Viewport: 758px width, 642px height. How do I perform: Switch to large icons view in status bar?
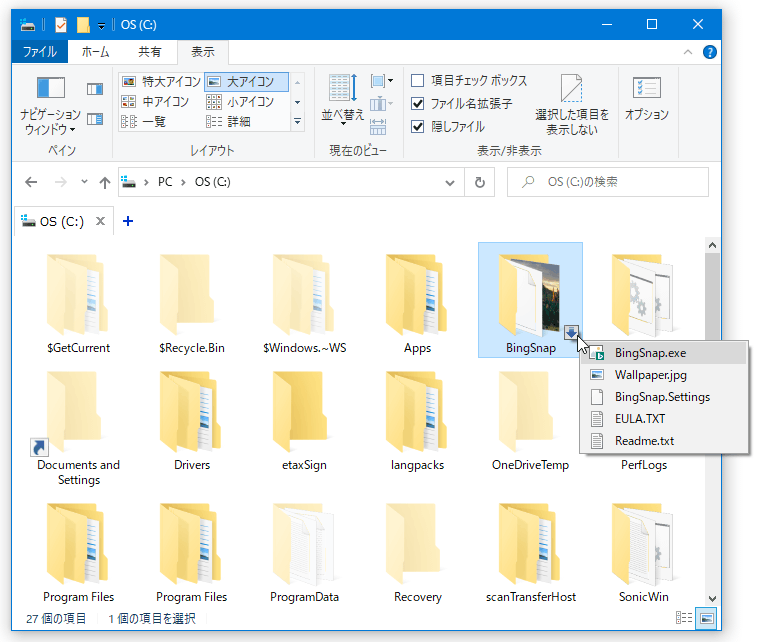pyautogui.click(x=706, y=618)
